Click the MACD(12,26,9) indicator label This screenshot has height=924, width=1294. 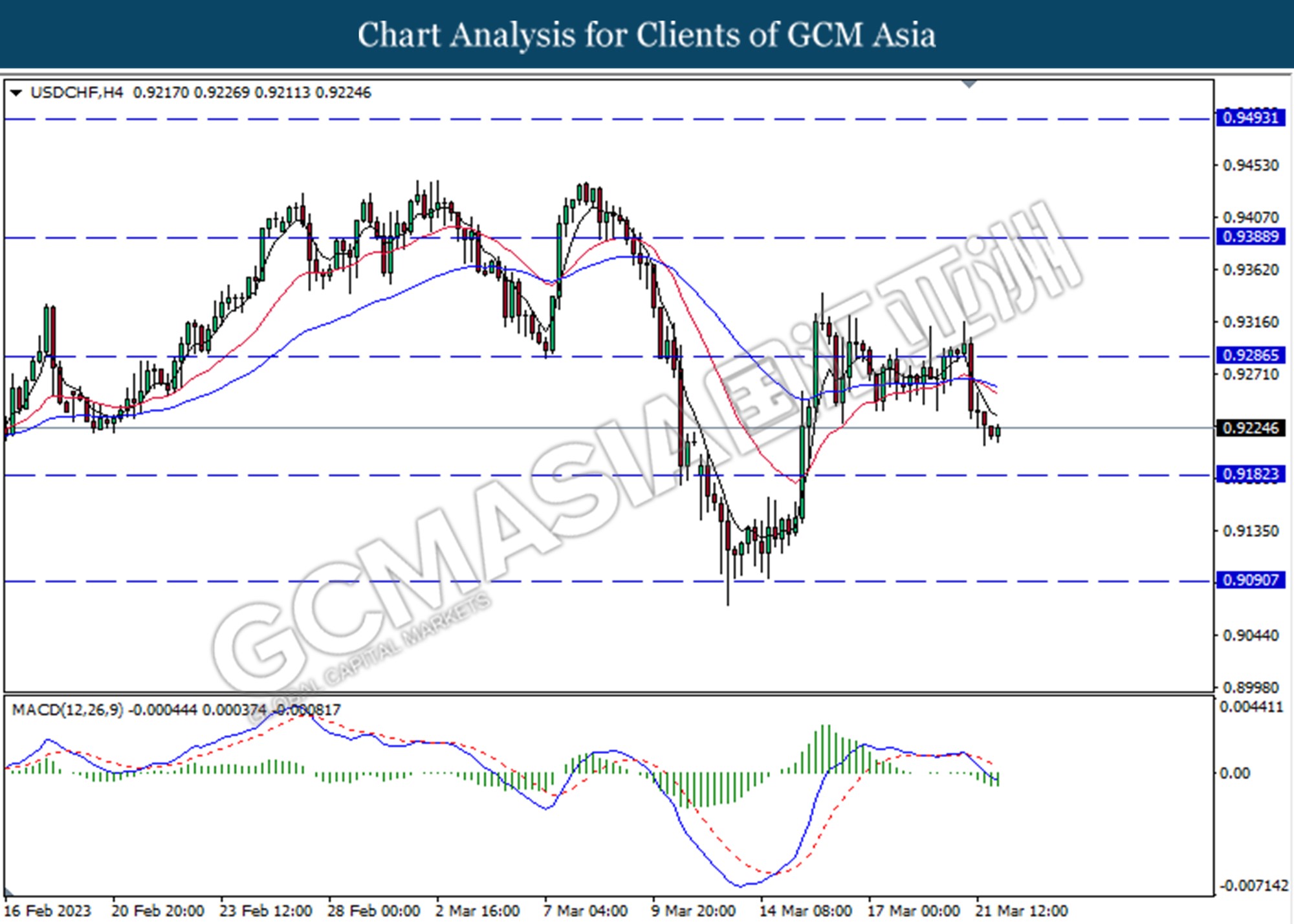point(67,710)
